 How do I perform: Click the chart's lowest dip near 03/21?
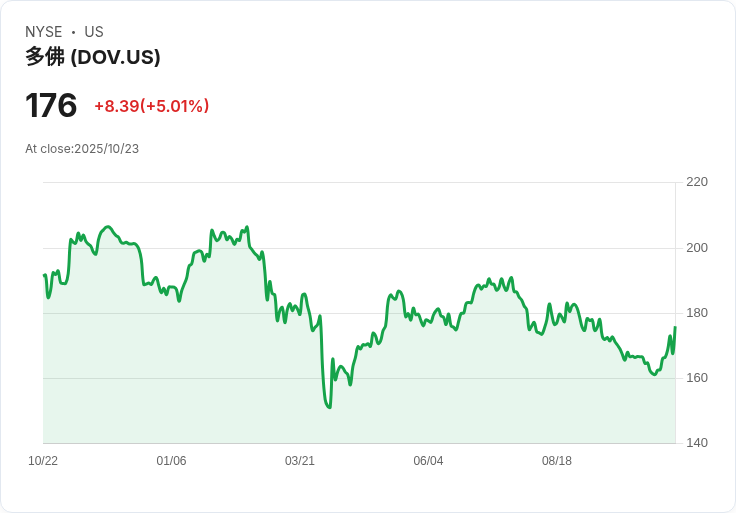pyautogui.click(x=329, y=406)
